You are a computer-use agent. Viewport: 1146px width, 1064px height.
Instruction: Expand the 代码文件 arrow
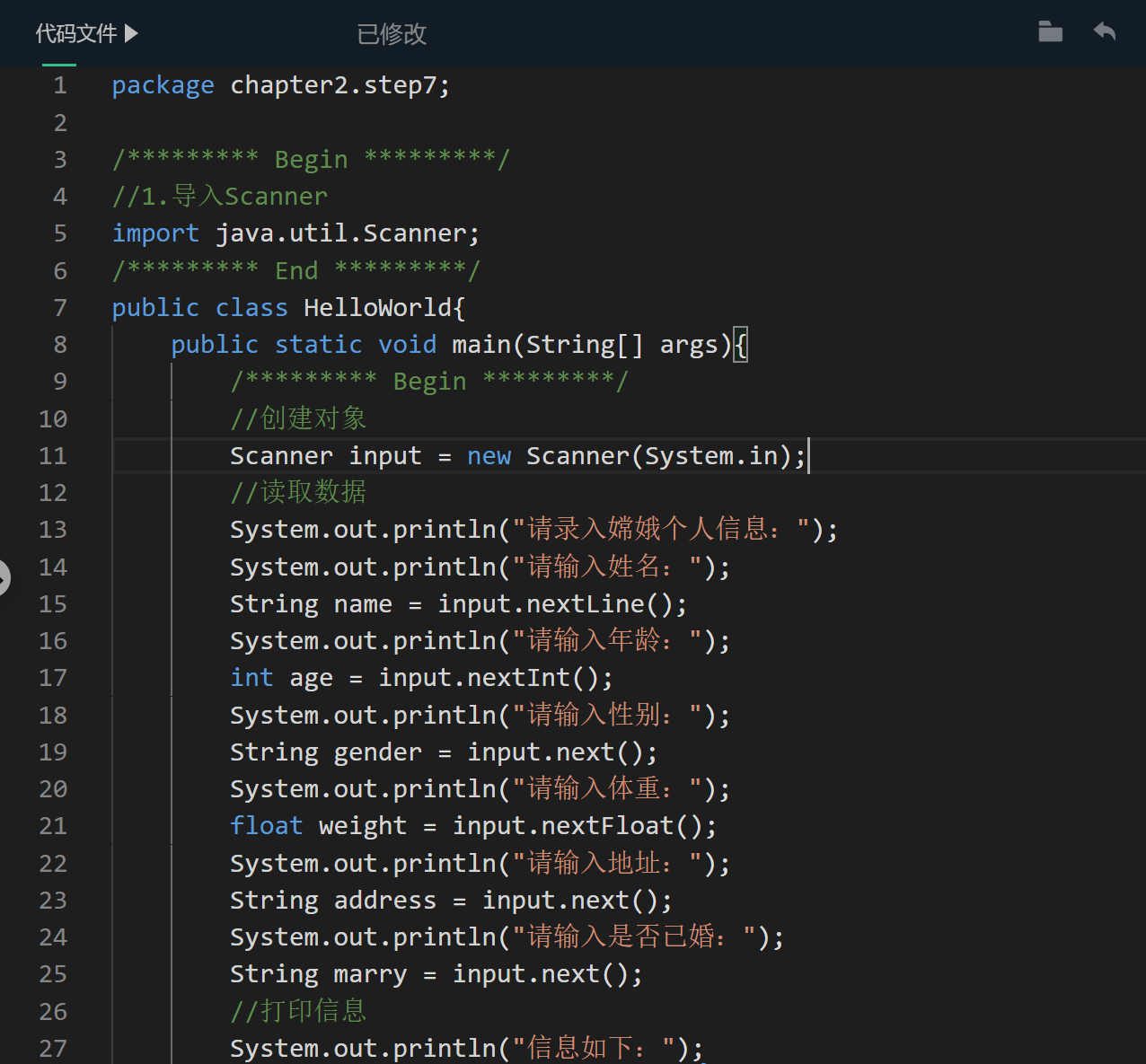point(133,32)
